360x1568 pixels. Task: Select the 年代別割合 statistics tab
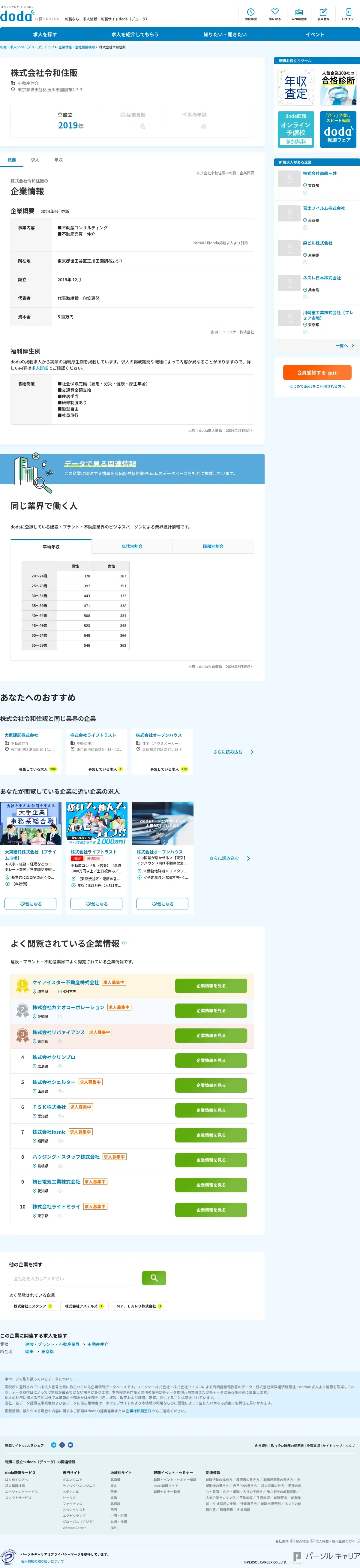[132, 546]
